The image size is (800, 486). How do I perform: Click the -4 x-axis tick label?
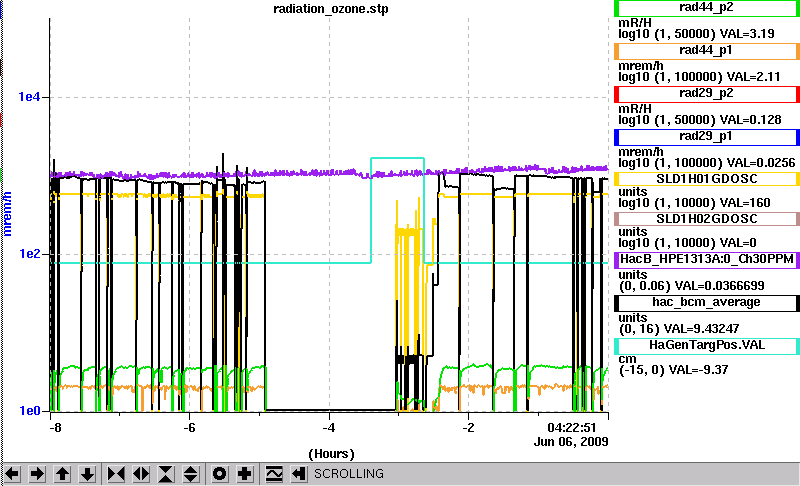point(329,427)
